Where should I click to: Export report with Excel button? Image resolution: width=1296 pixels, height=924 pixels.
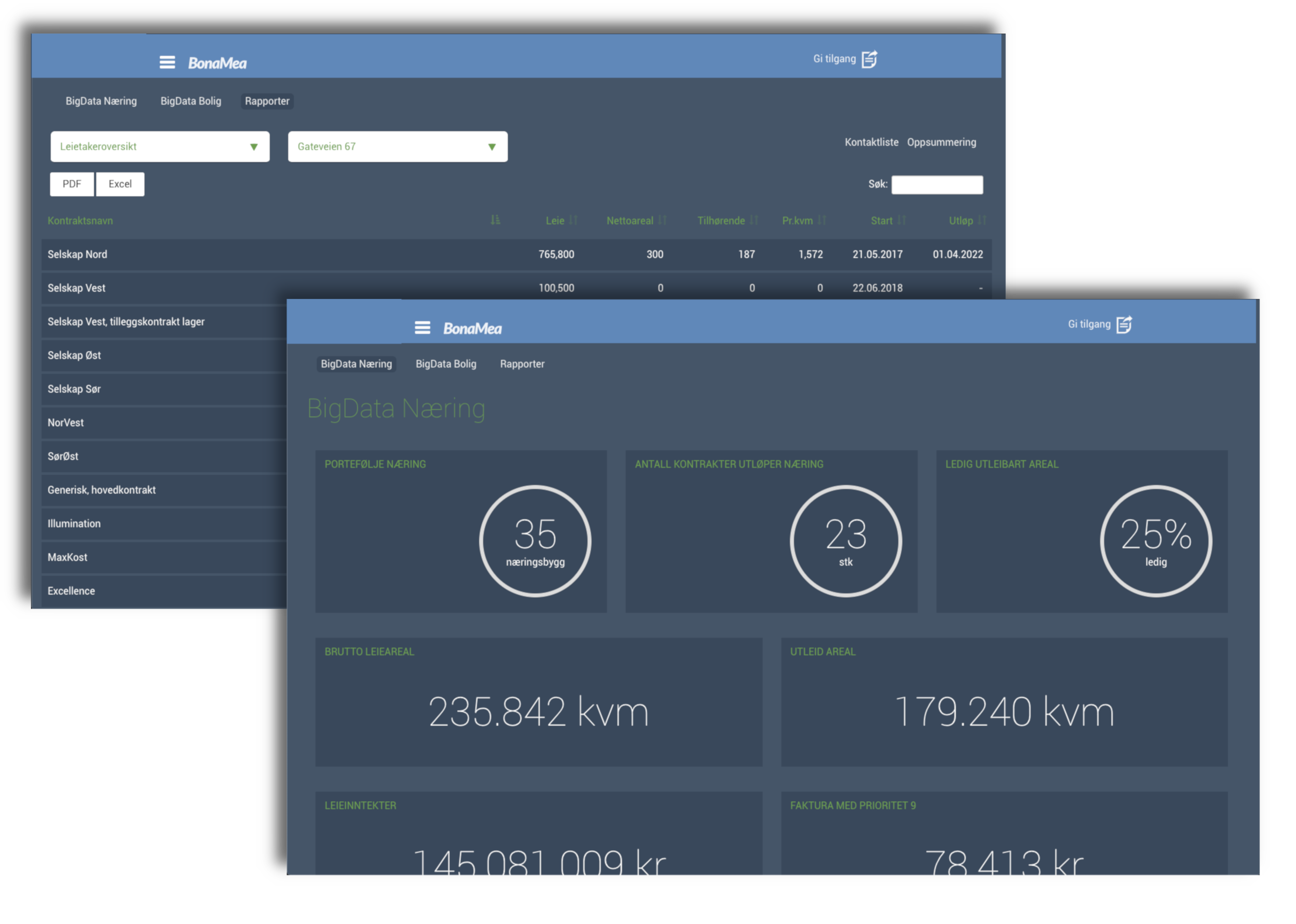(x=120, y=184)
